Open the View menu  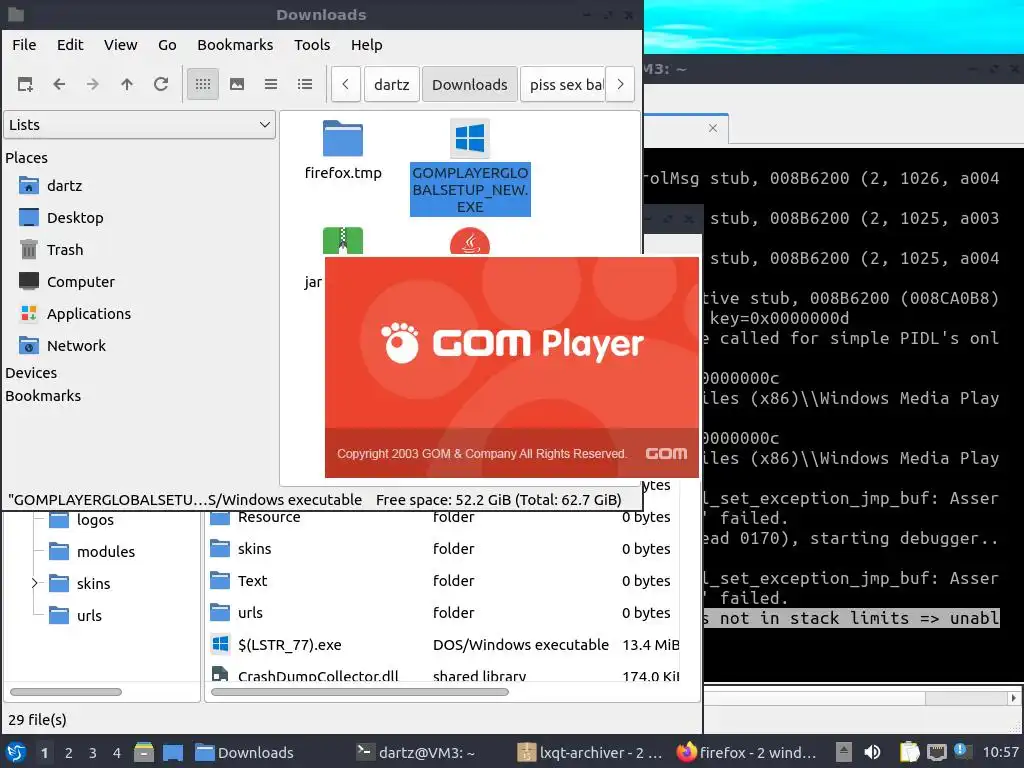(121, 45)
